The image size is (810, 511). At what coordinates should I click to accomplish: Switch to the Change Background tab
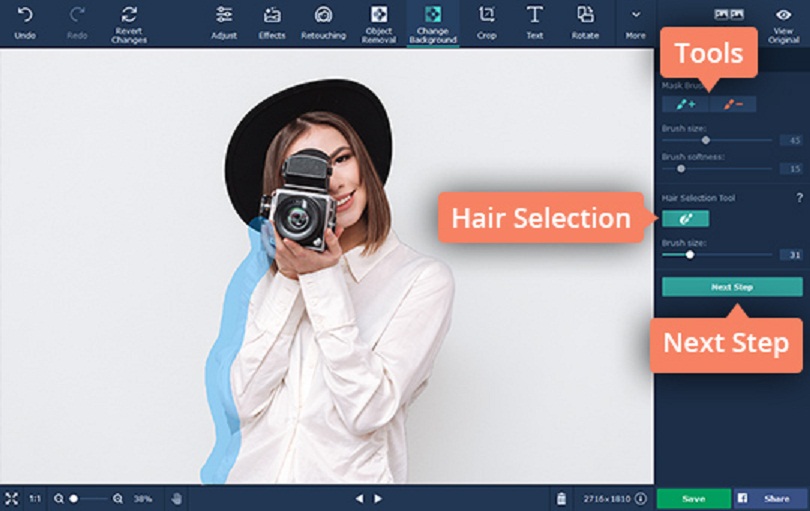pyautogui.click(x=432, y=16)
